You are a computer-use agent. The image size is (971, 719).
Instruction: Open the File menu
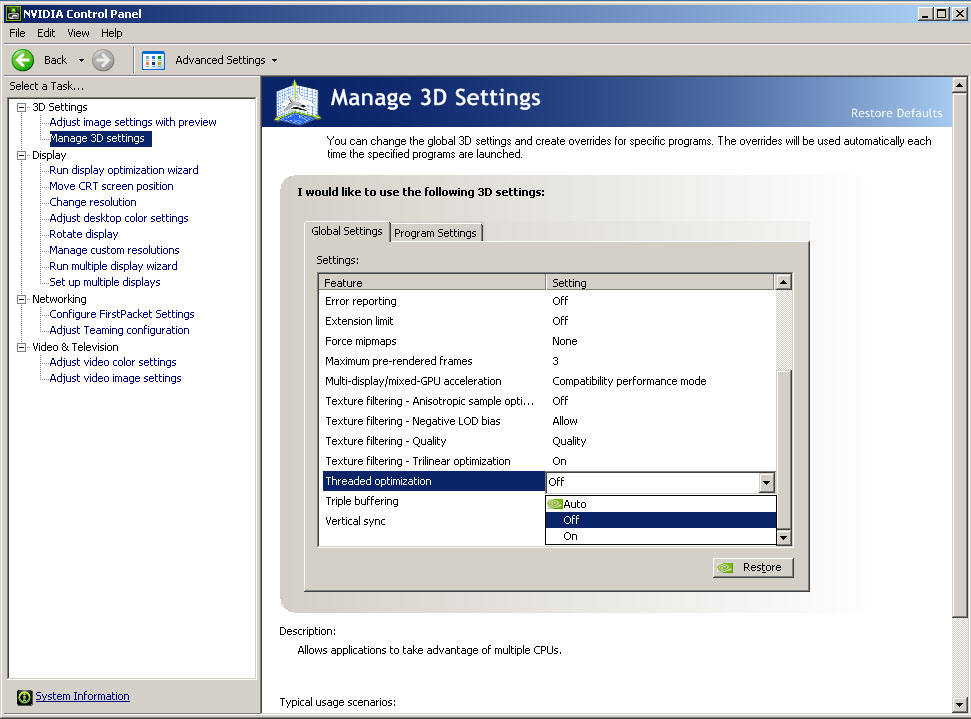(x=17, y=33)
